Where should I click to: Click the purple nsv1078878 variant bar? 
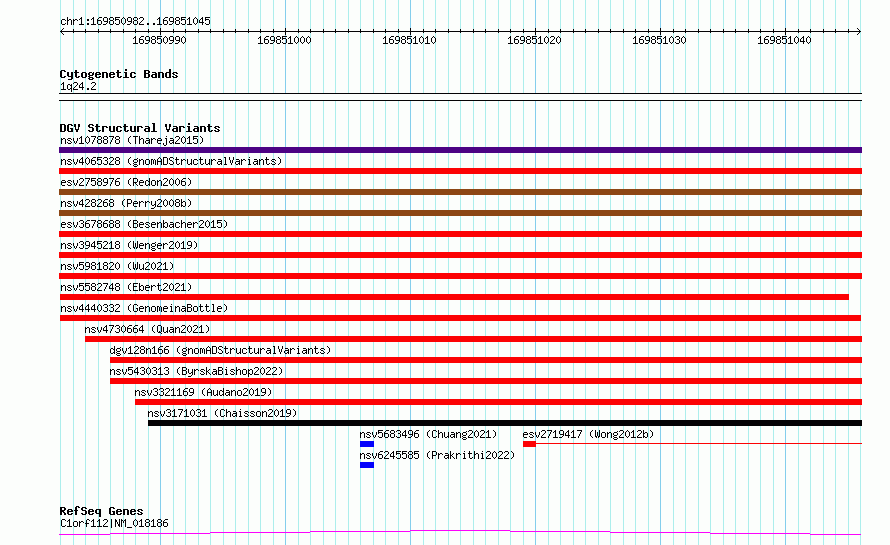coord(460,150)
